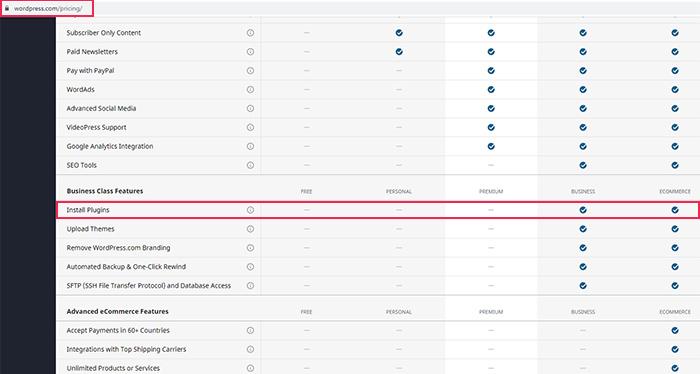The height and width of the screenshot is (374, 700).
Task: Click the Advanced Social Media label
Action: point(101,108)
